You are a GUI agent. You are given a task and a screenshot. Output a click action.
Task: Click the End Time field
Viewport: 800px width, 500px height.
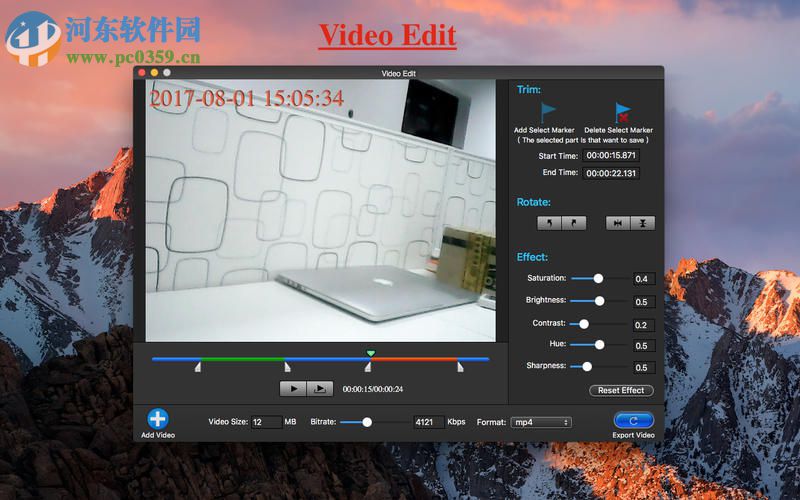coord(611,173)
